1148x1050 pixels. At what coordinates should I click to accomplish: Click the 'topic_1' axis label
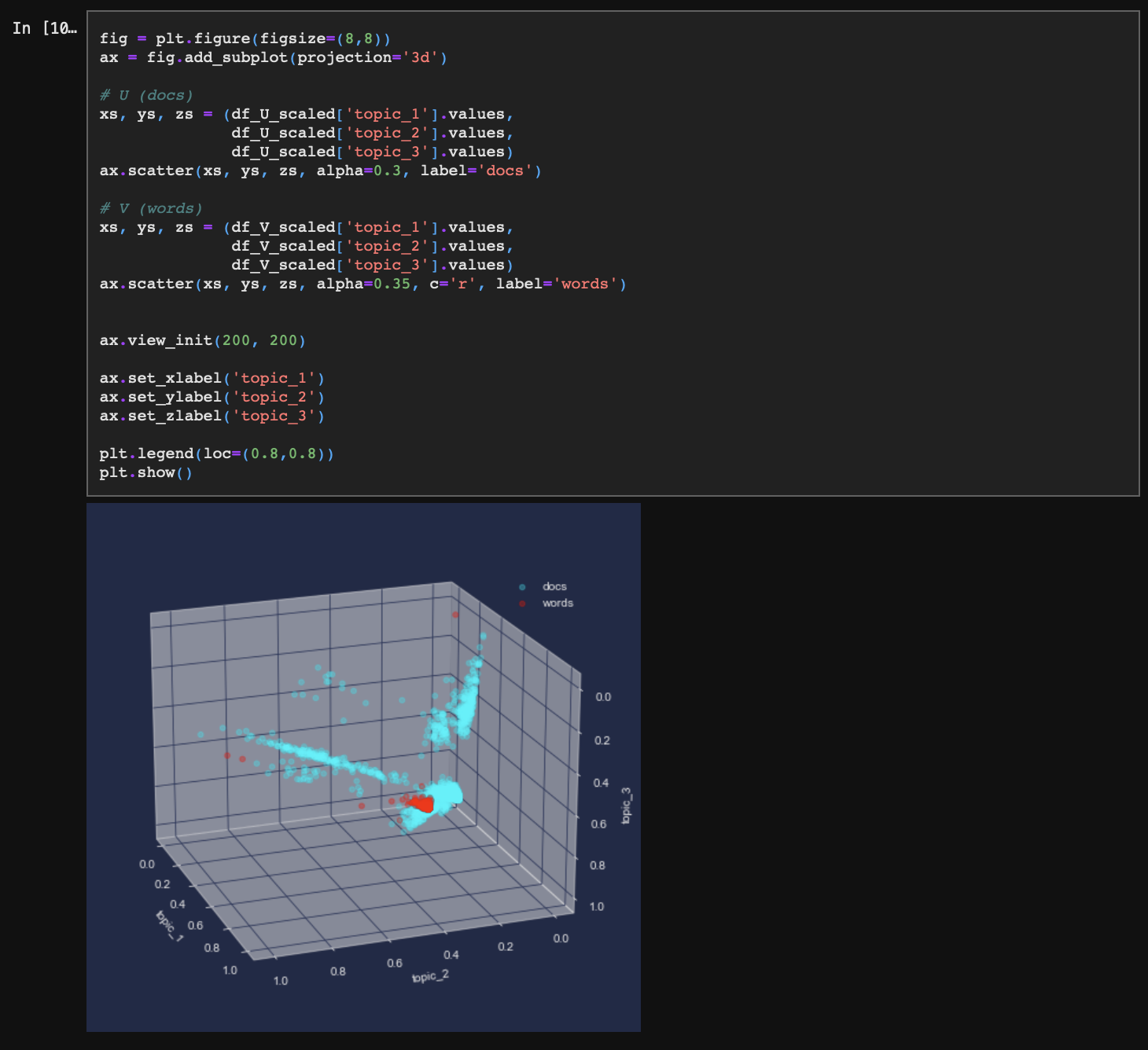(170, 926)
